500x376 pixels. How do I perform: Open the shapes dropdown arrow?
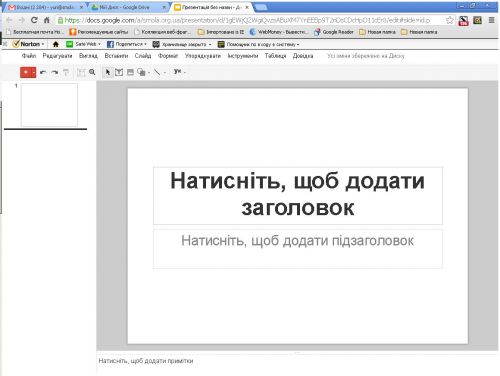(149, 72)
